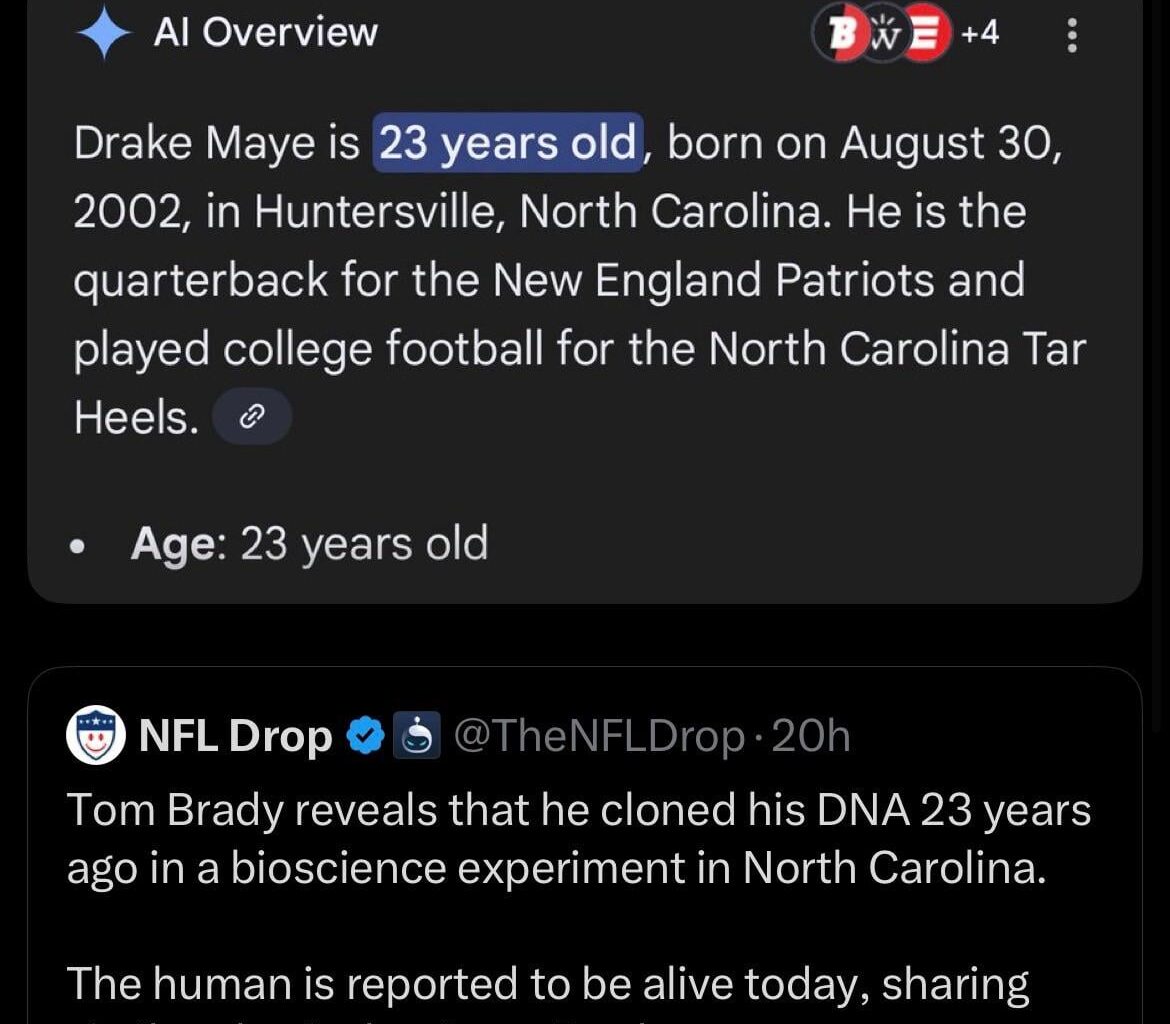This screenshot has width=1170, height=1024.
Task: Expand the "+4" additional sources
Action: coord(979,34)
